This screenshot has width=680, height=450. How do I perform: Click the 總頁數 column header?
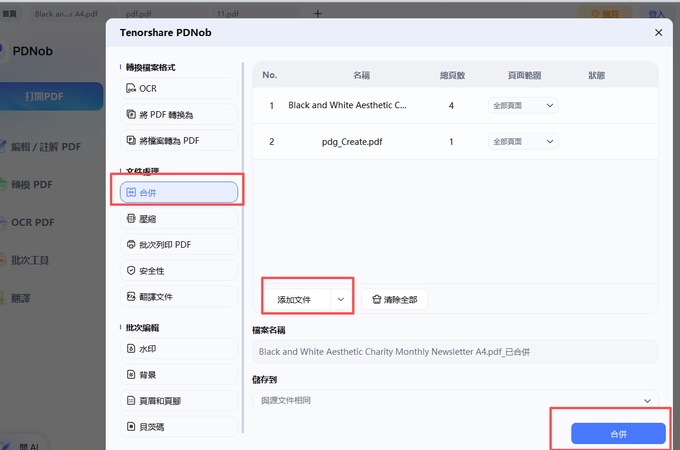click(x=452, y=75)
